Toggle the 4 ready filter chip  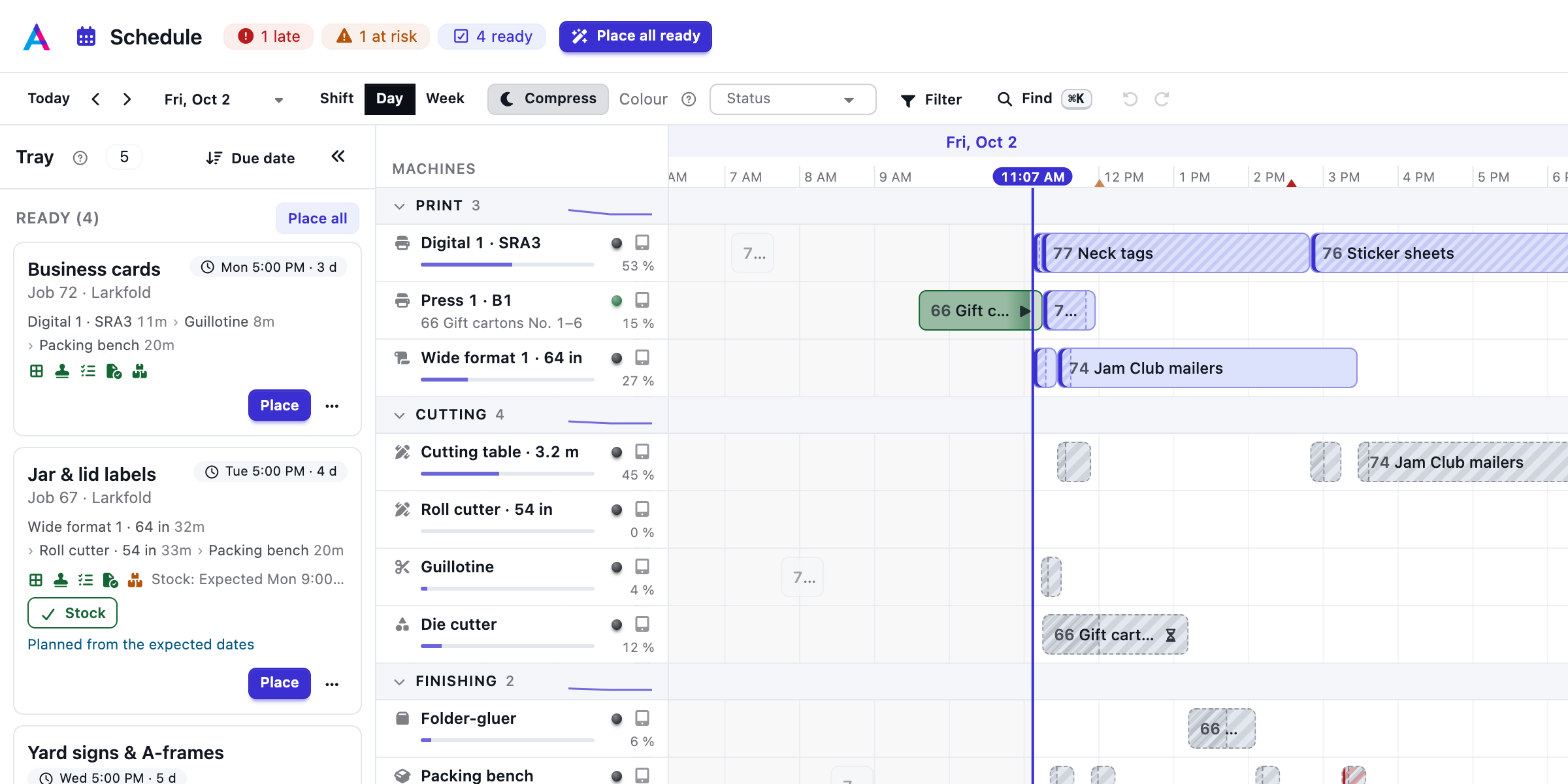tap(492, 37)
